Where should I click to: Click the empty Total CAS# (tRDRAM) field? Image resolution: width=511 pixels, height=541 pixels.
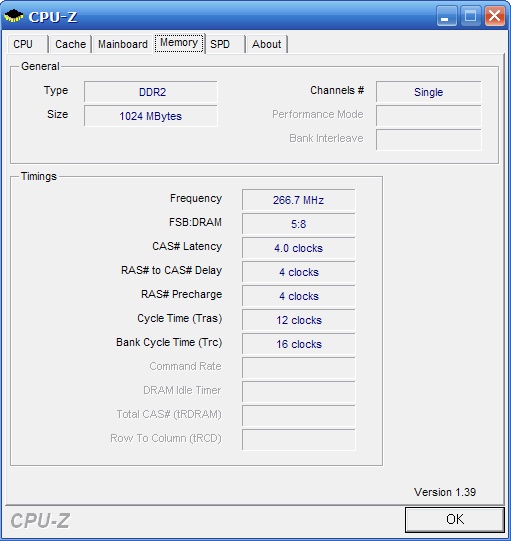click(298, 416)
